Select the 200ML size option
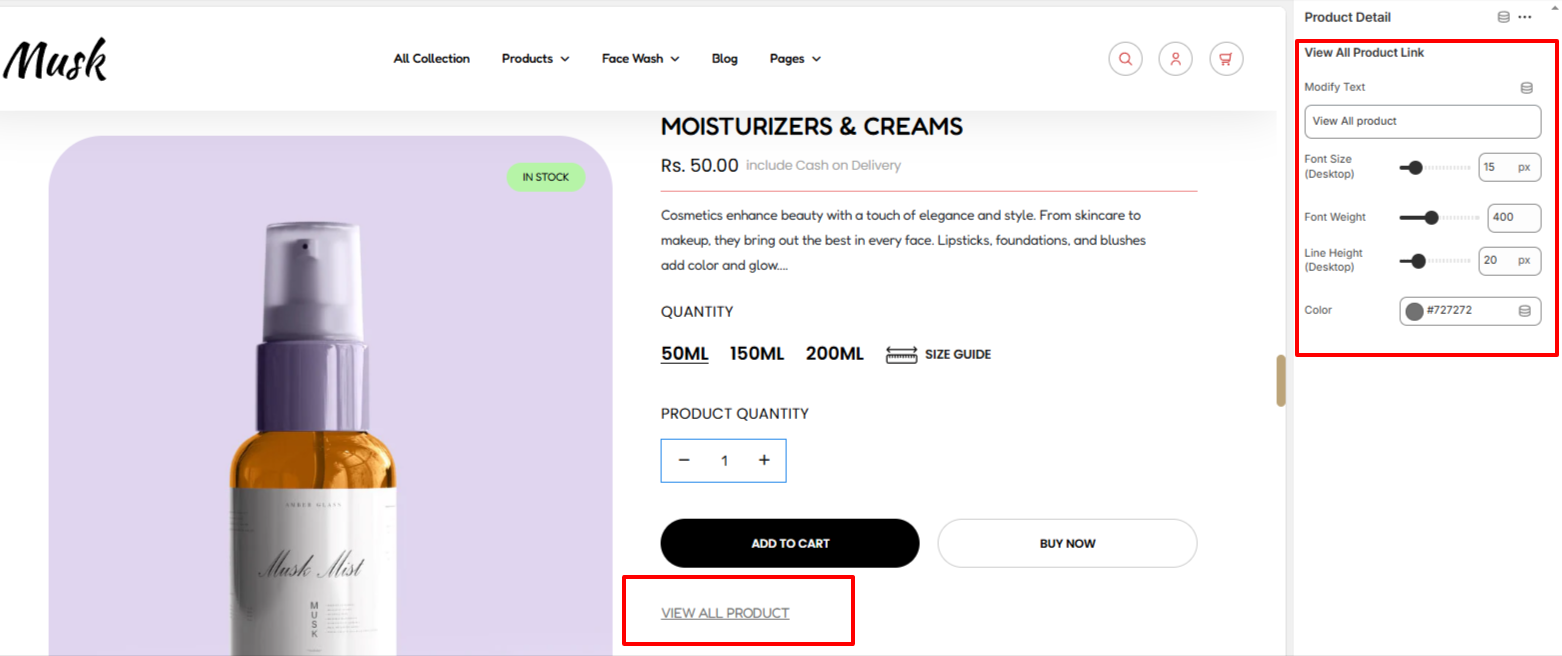1562x656 pixels. click(x=834, y=354)
